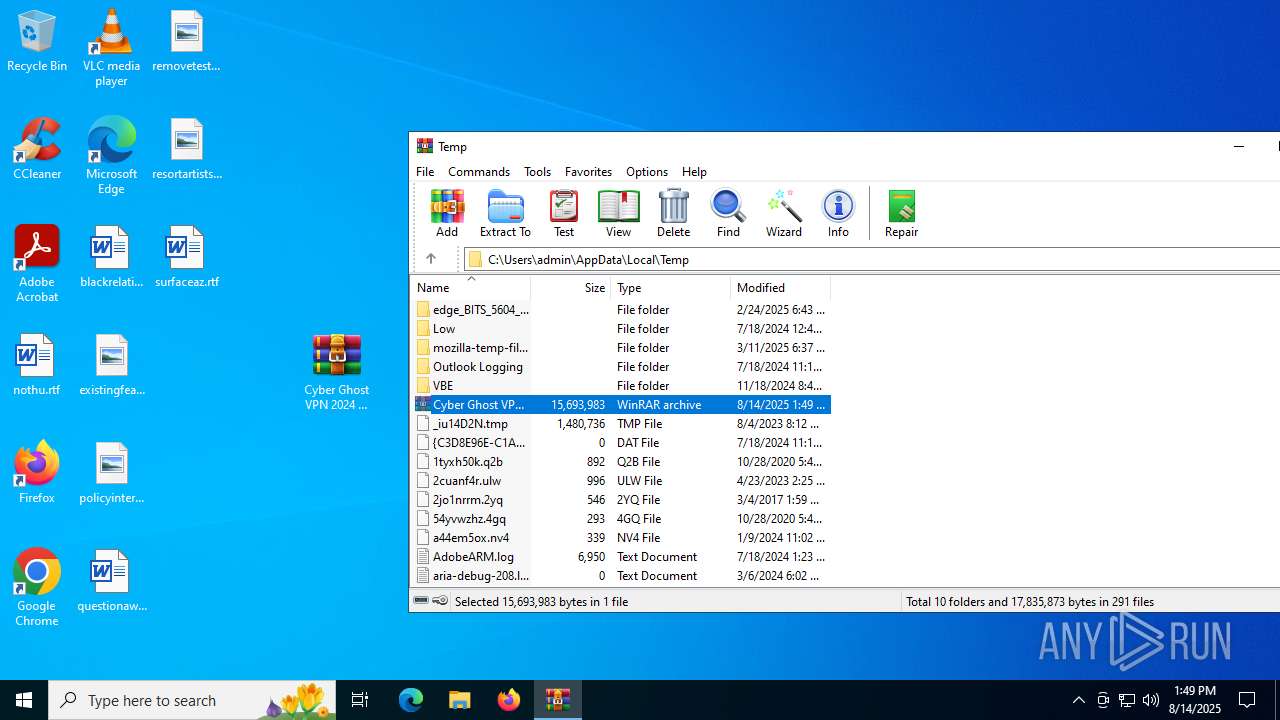1280x720 pixels.
Task: Sort by Size column header
Action: coord(571,287)
